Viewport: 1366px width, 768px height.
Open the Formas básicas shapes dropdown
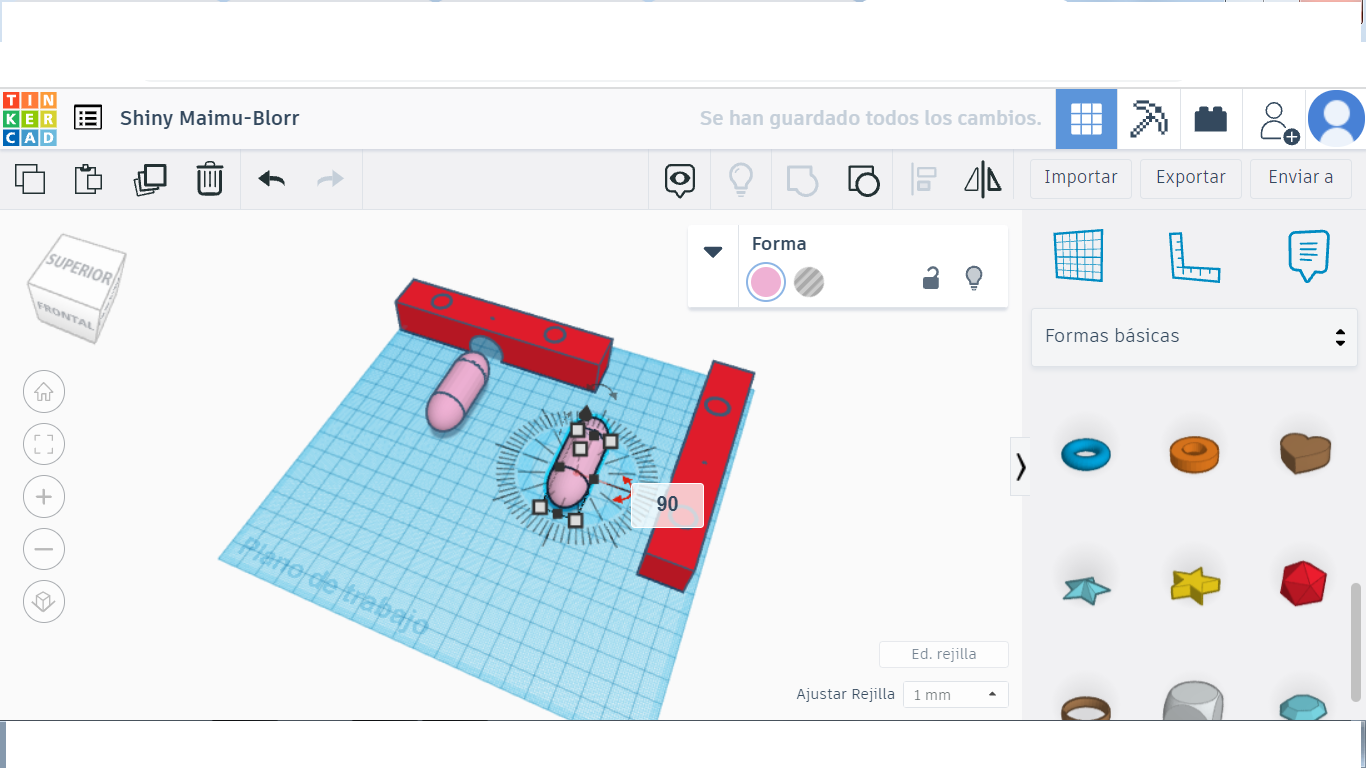coord(1195,337)
